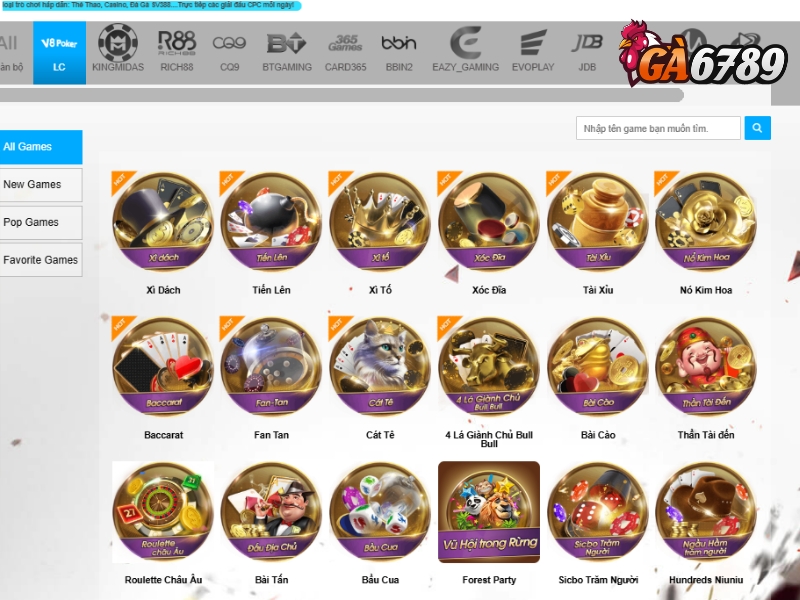The height and width of the screenshot is (600, 800).
Task: Open the Xì Dách game icon
Action: point(163,222)
